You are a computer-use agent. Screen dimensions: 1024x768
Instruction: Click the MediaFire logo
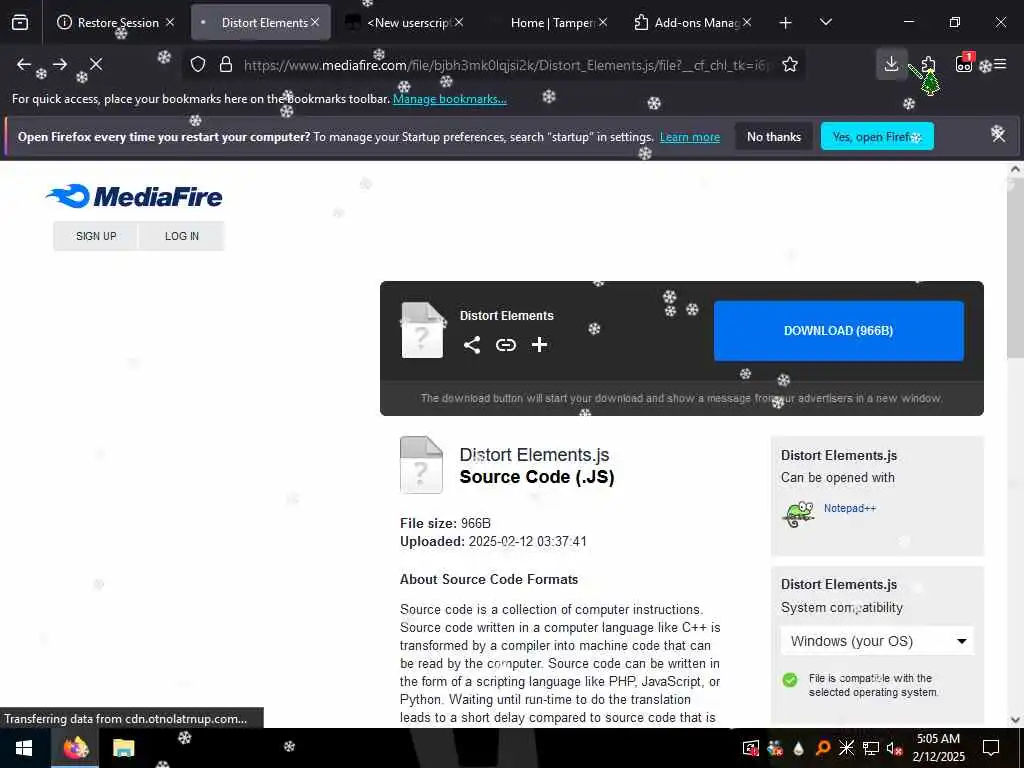coord(134,196)
